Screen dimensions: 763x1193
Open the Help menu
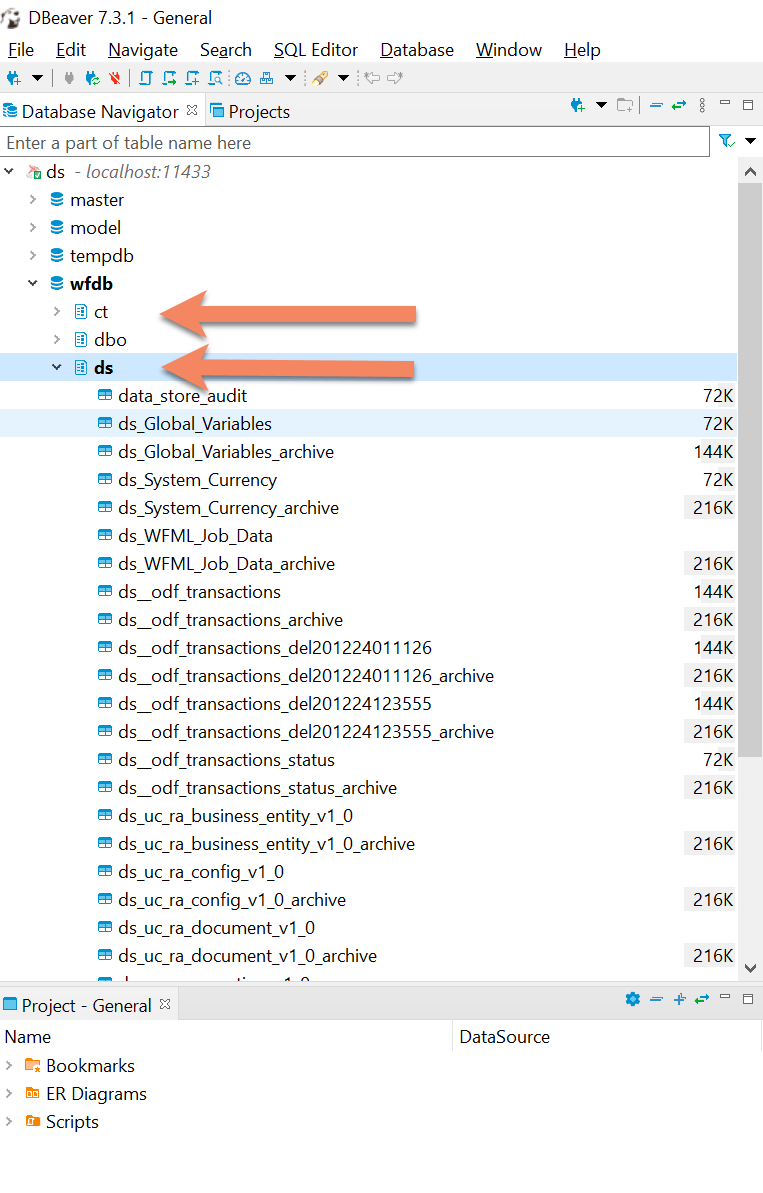pos(582,50)
